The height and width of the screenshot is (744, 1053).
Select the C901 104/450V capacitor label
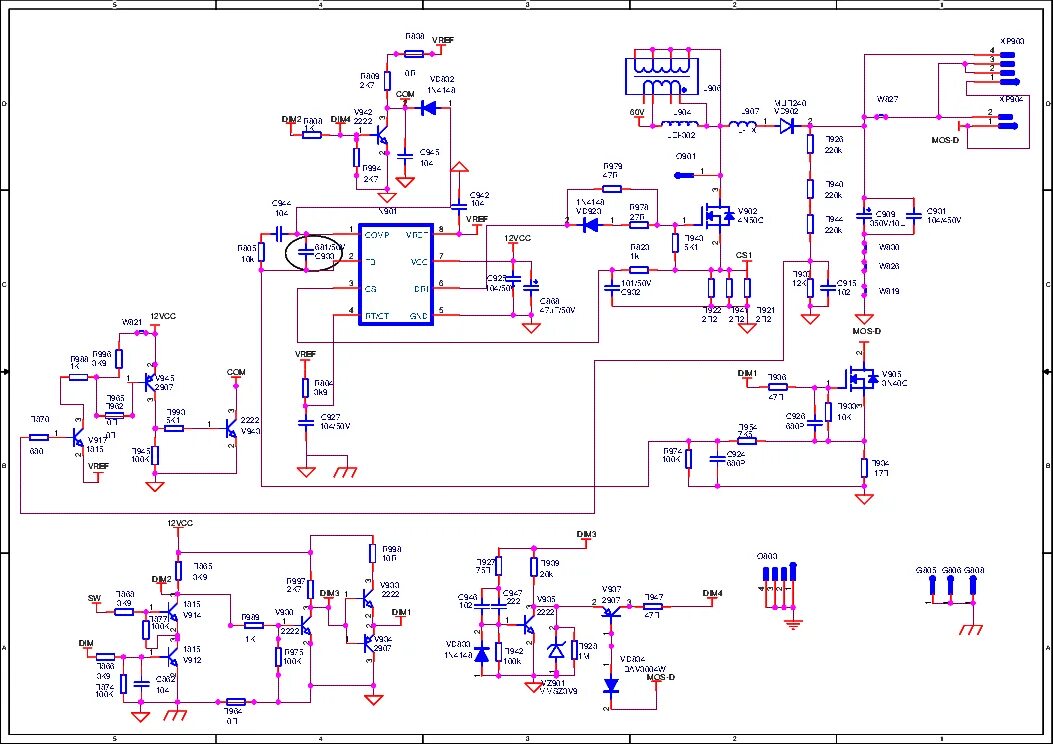click(x=944, y=216)
